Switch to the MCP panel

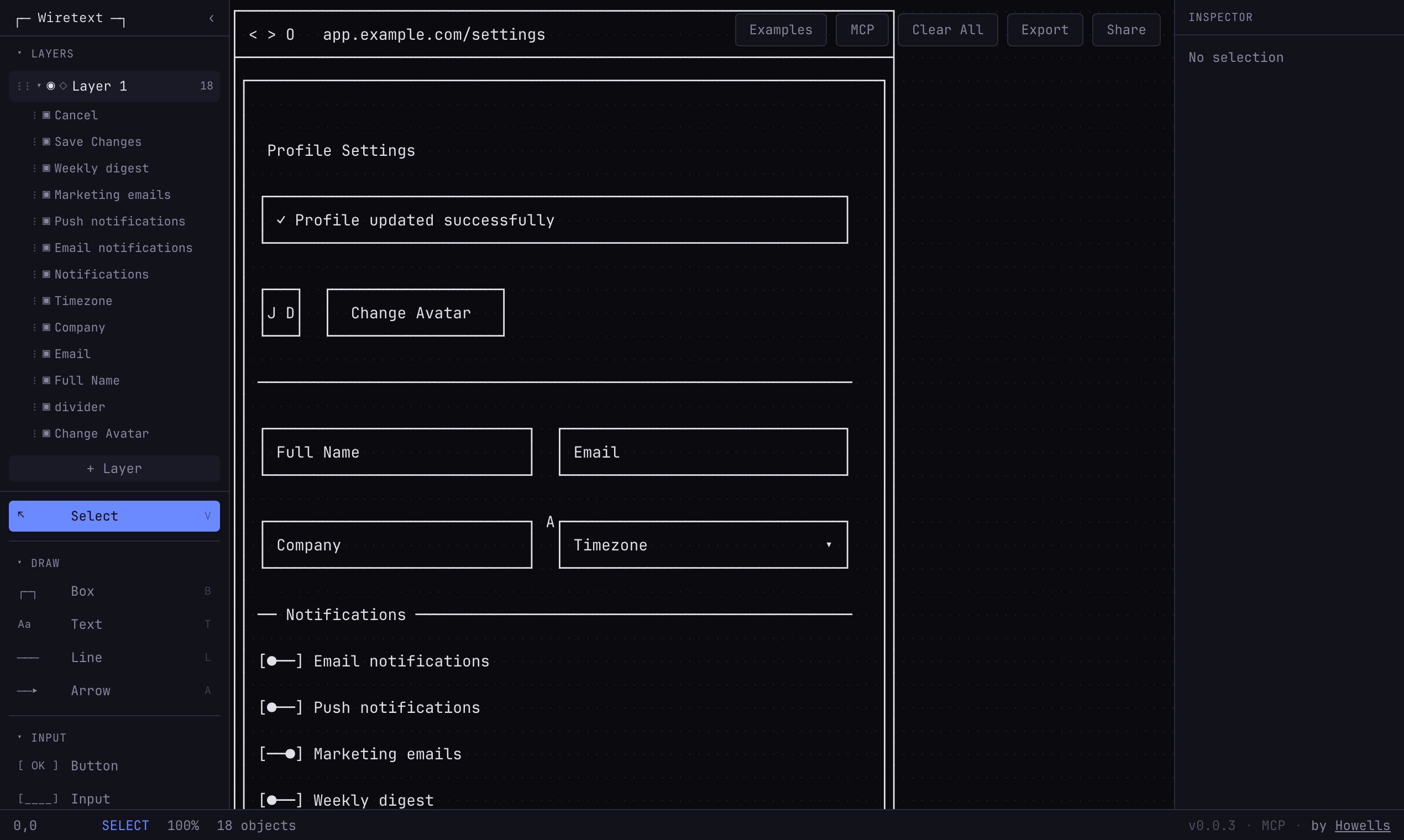pyautogui.click(x=862, y=29)
